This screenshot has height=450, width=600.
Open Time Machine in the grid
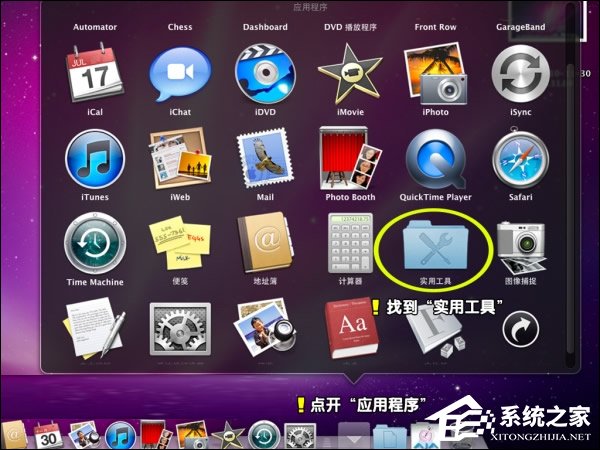(95, 243)
